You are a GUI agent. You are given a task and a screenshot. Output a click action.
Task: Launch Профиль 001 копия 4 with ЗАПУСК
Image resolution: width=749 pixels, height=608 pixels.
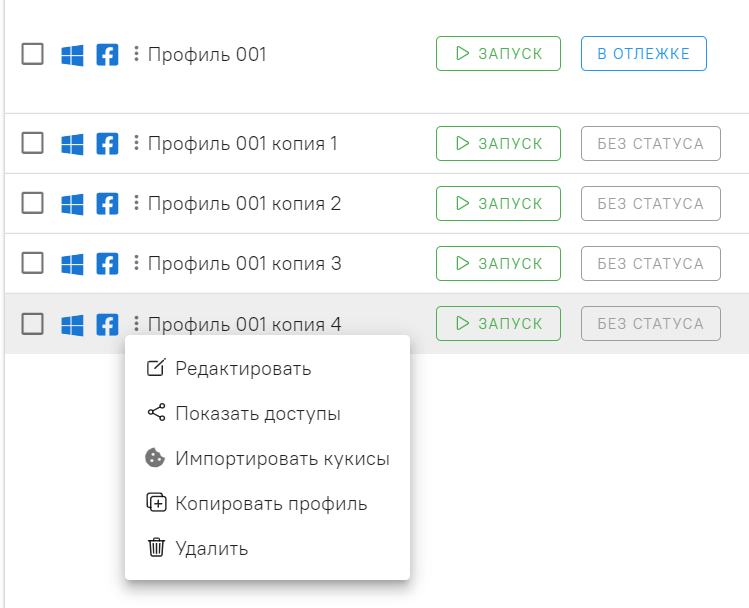coord(498,323)
